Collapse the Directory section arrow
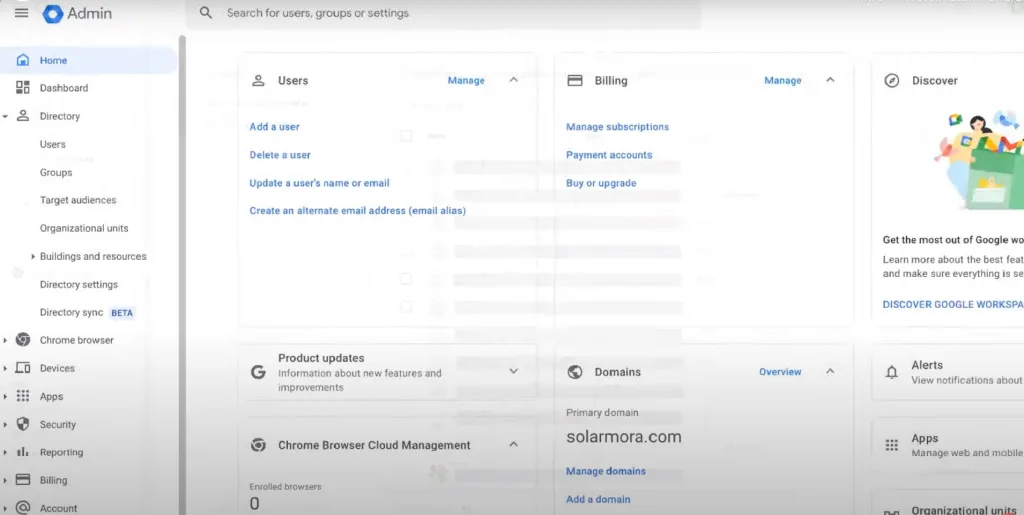The image size is (1024, 515). click(6, 117)
